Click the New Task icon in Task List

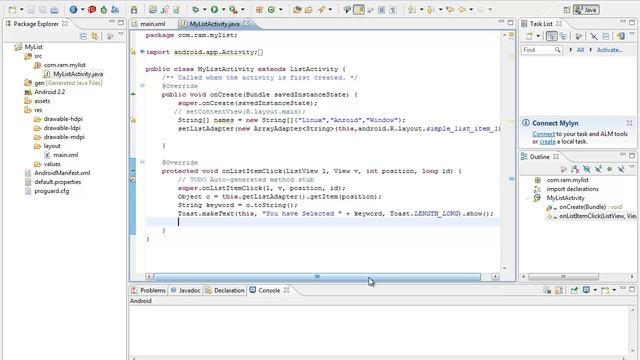[x=529, y=36]
